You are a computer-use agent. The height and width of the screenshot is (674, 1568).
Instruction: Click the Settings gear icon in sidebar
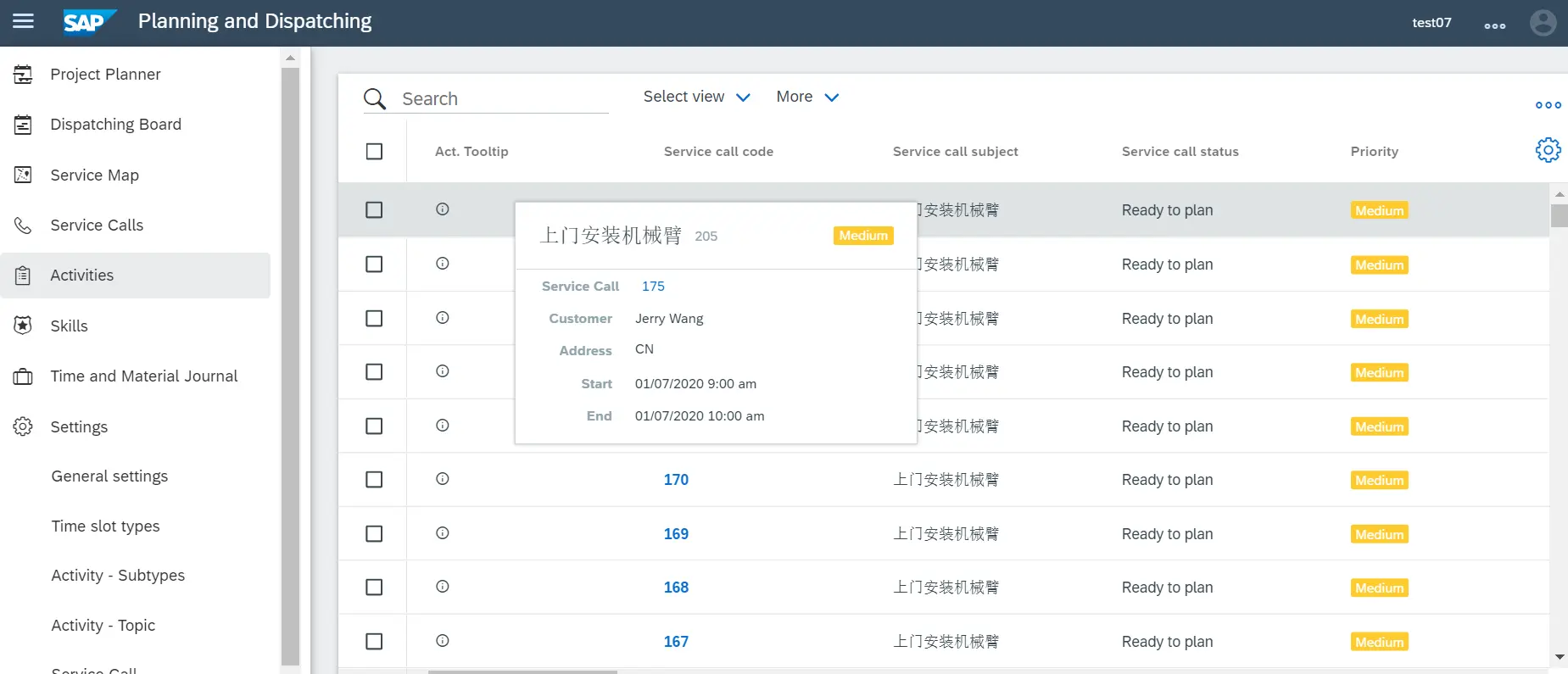click(x=23, y=426)
